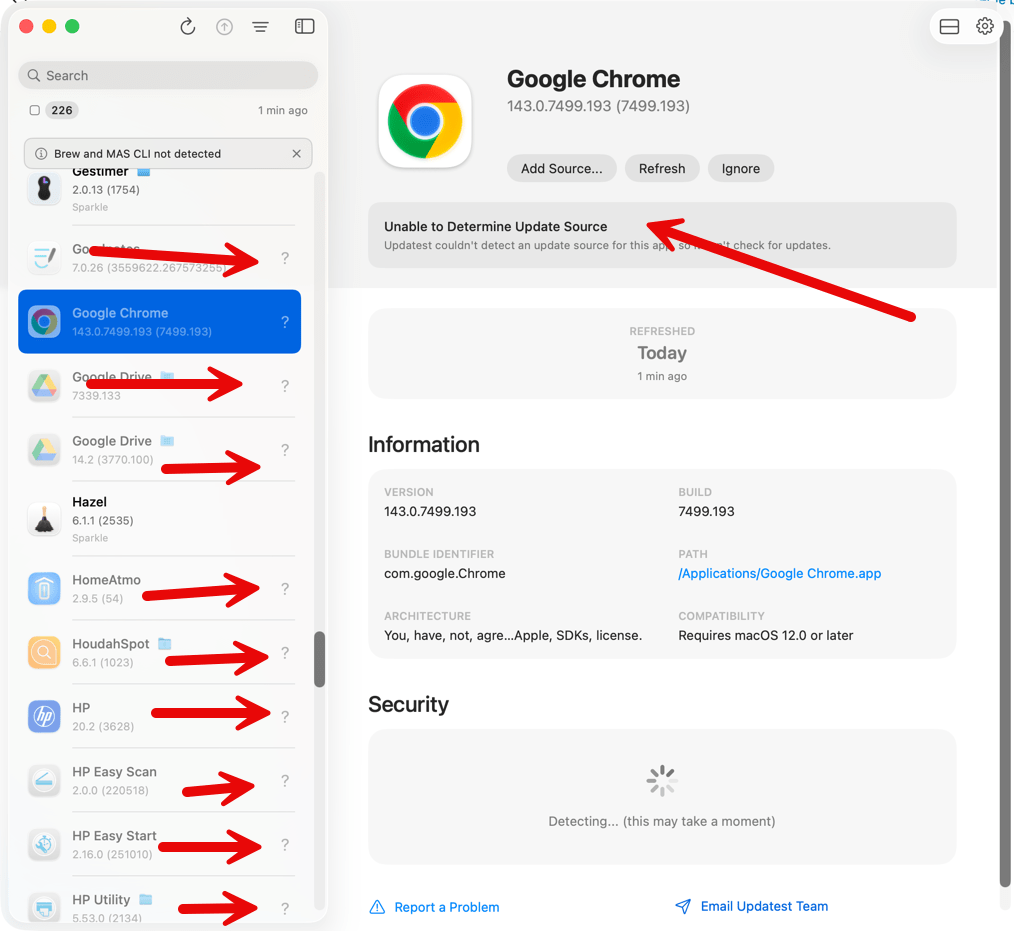The image size is (1014, 931).
Task: Open settings gear icon at top right
Action: [x=985, y=27]
